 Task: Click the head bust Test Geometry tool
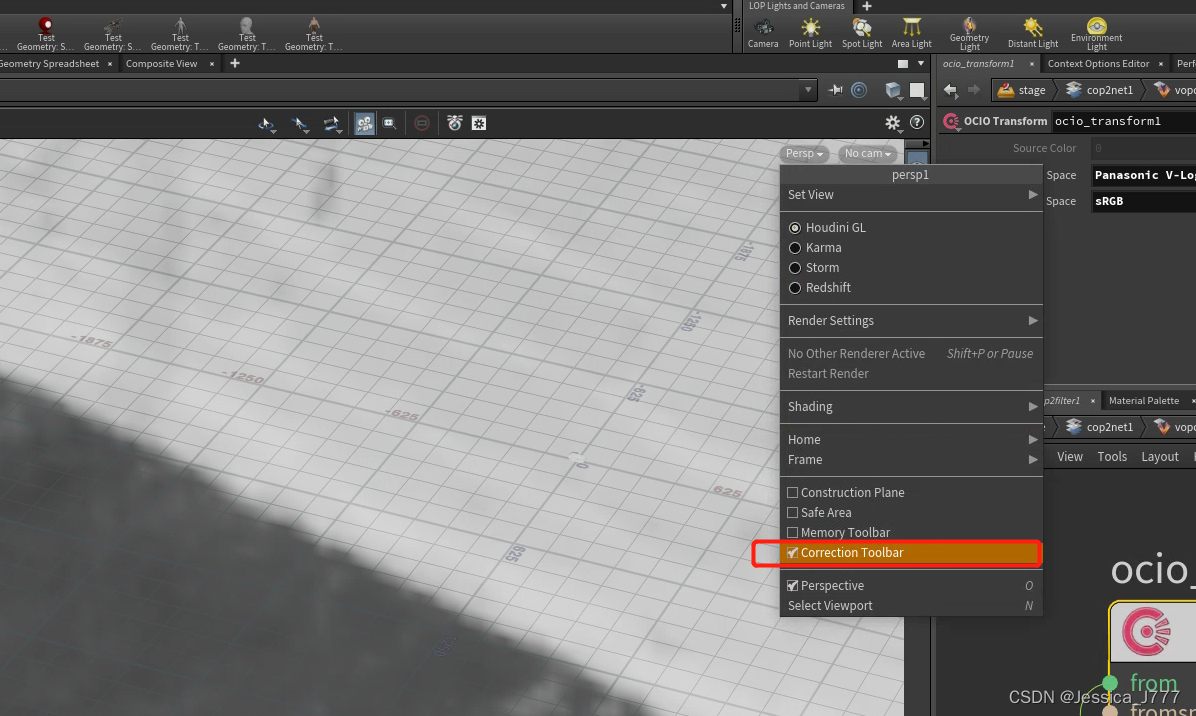click(247, 35)
